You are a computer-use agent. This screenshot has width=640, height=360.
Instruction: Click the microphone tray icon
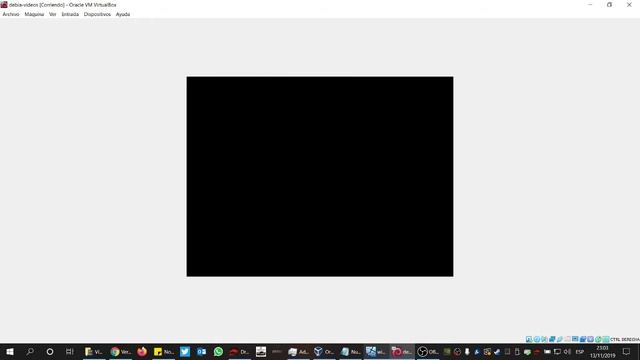(467, 351)
